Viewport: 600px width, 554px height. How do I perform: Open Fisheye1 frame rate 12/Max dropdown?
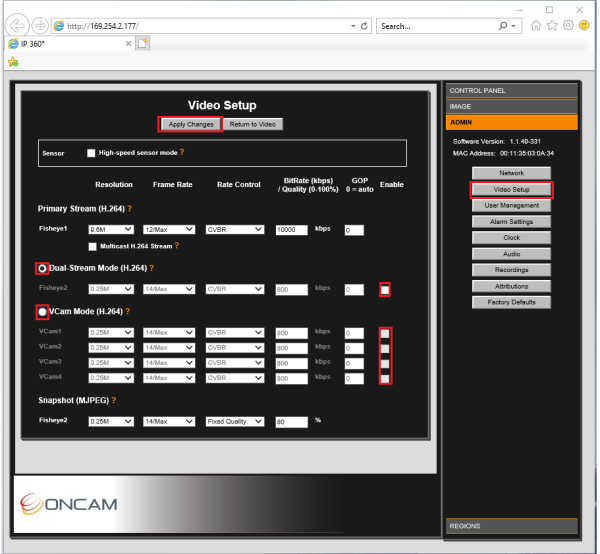[169, 230]
